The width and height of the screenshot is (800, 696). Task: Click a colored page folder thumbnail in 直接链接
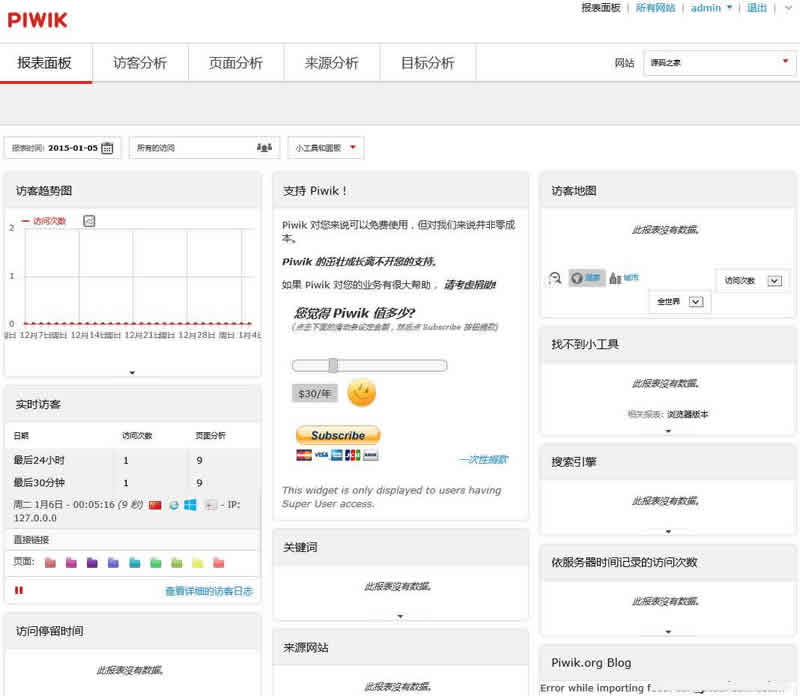tap(51, 562)
